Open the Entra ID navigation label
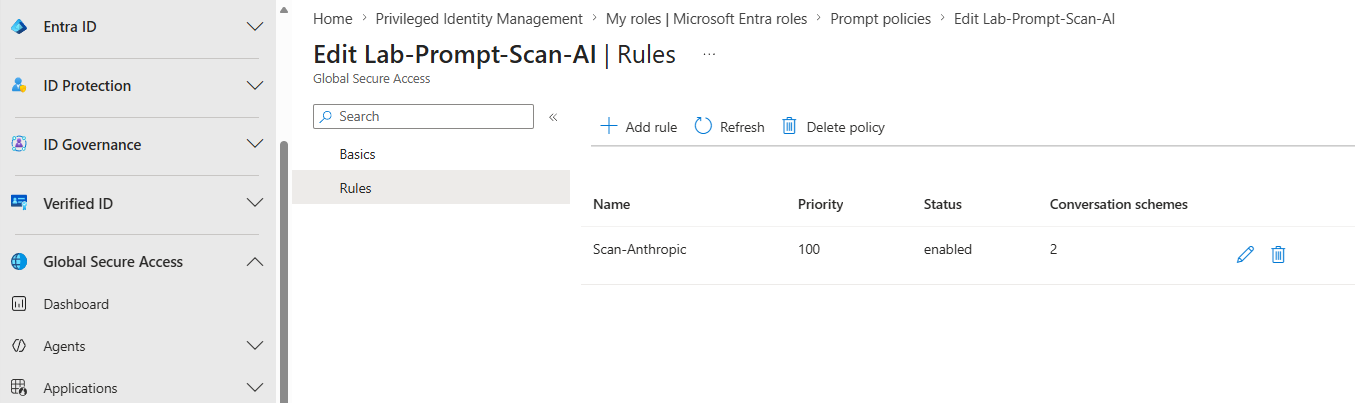 pos(70,27)
